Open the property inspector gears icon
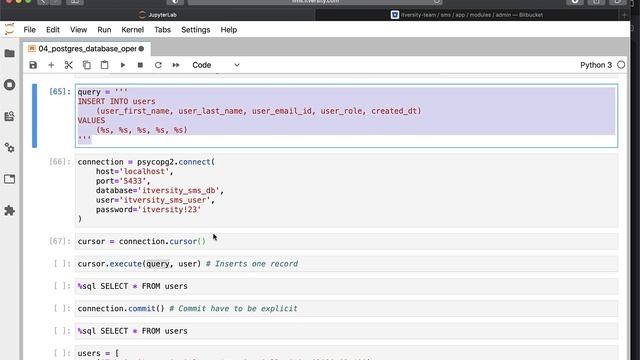This screenshot has height=360, width=640. coord(9,148)
